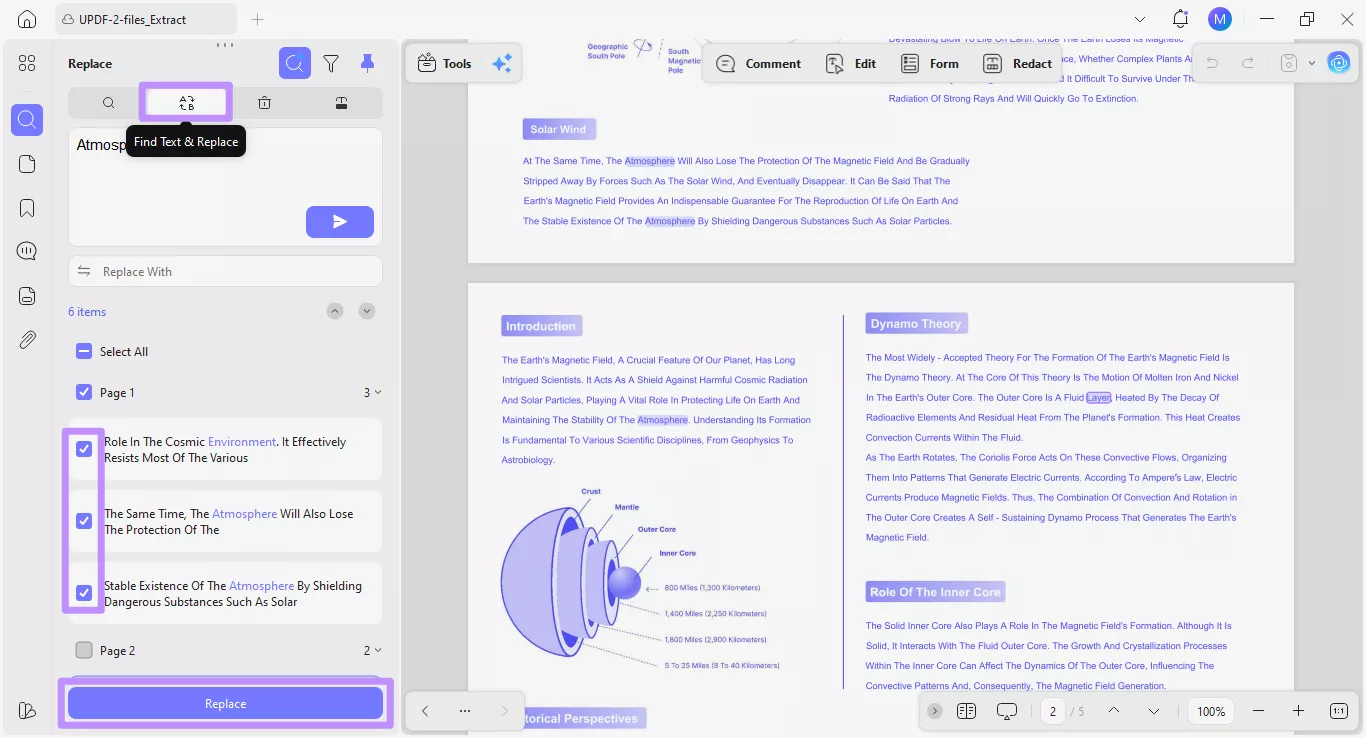The height and width of the screenshot is (738, 1366).
Task: Redo the last action
Action: (1248, 63)
